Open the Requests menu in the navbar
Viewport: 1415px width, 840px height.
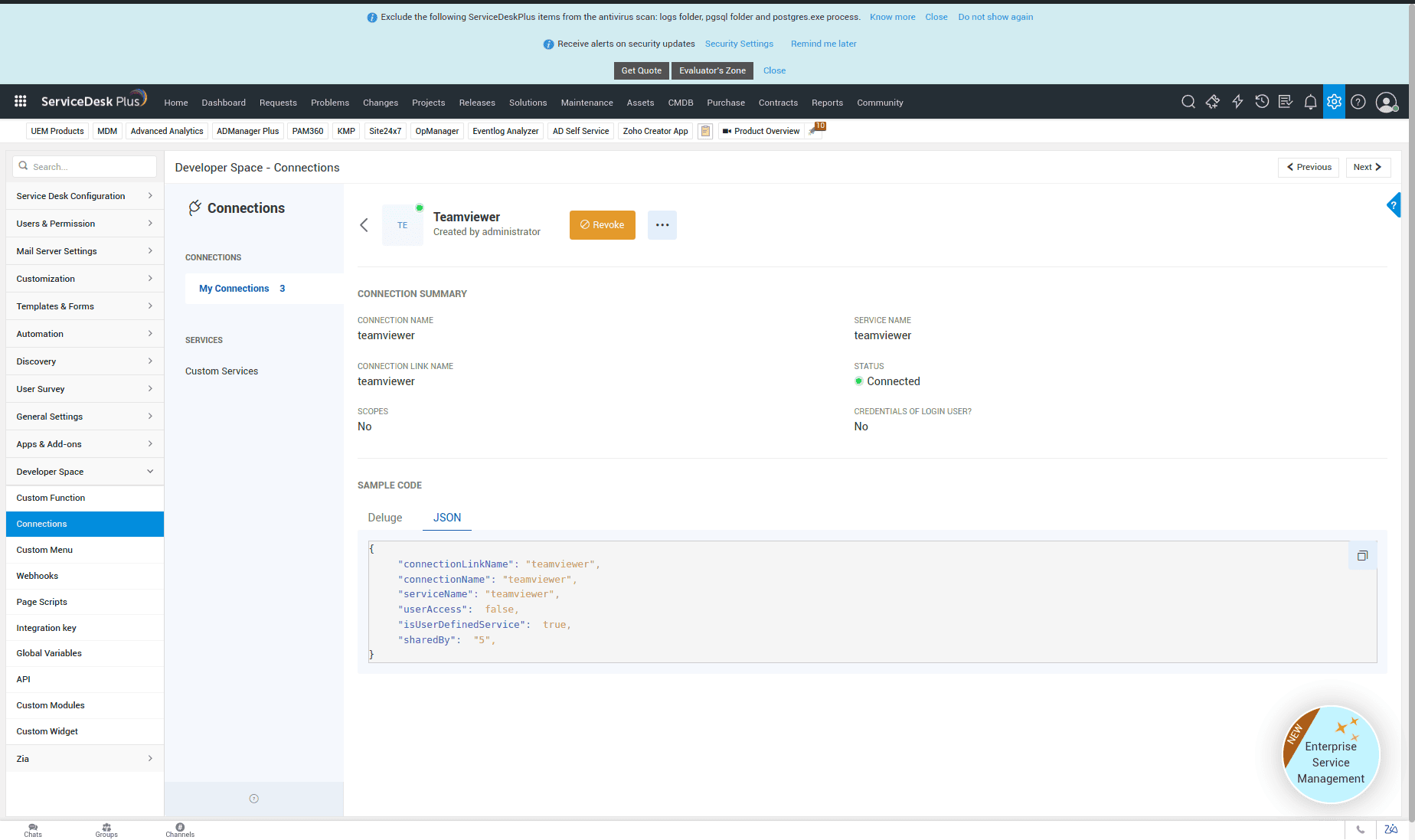click(278, 103)
